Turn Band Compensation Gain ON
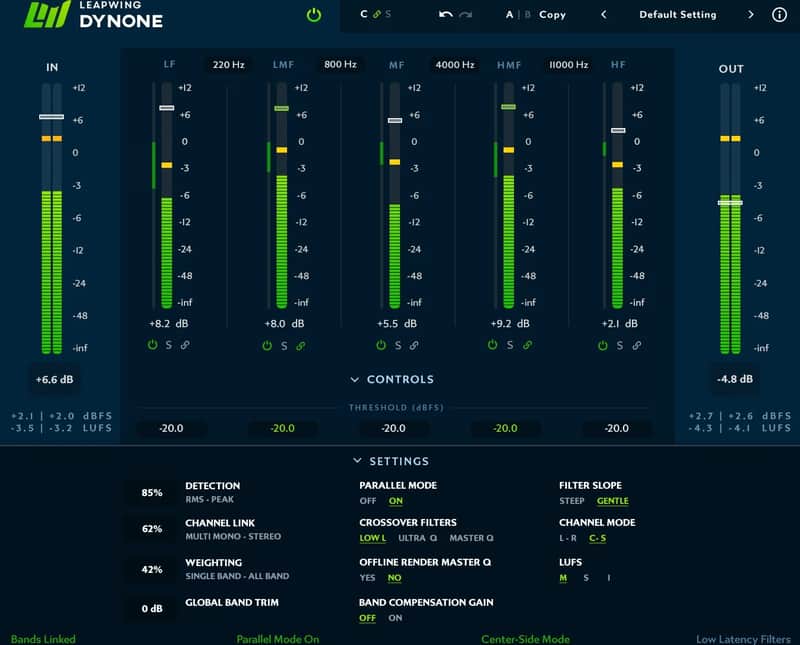 coord(395,618)
